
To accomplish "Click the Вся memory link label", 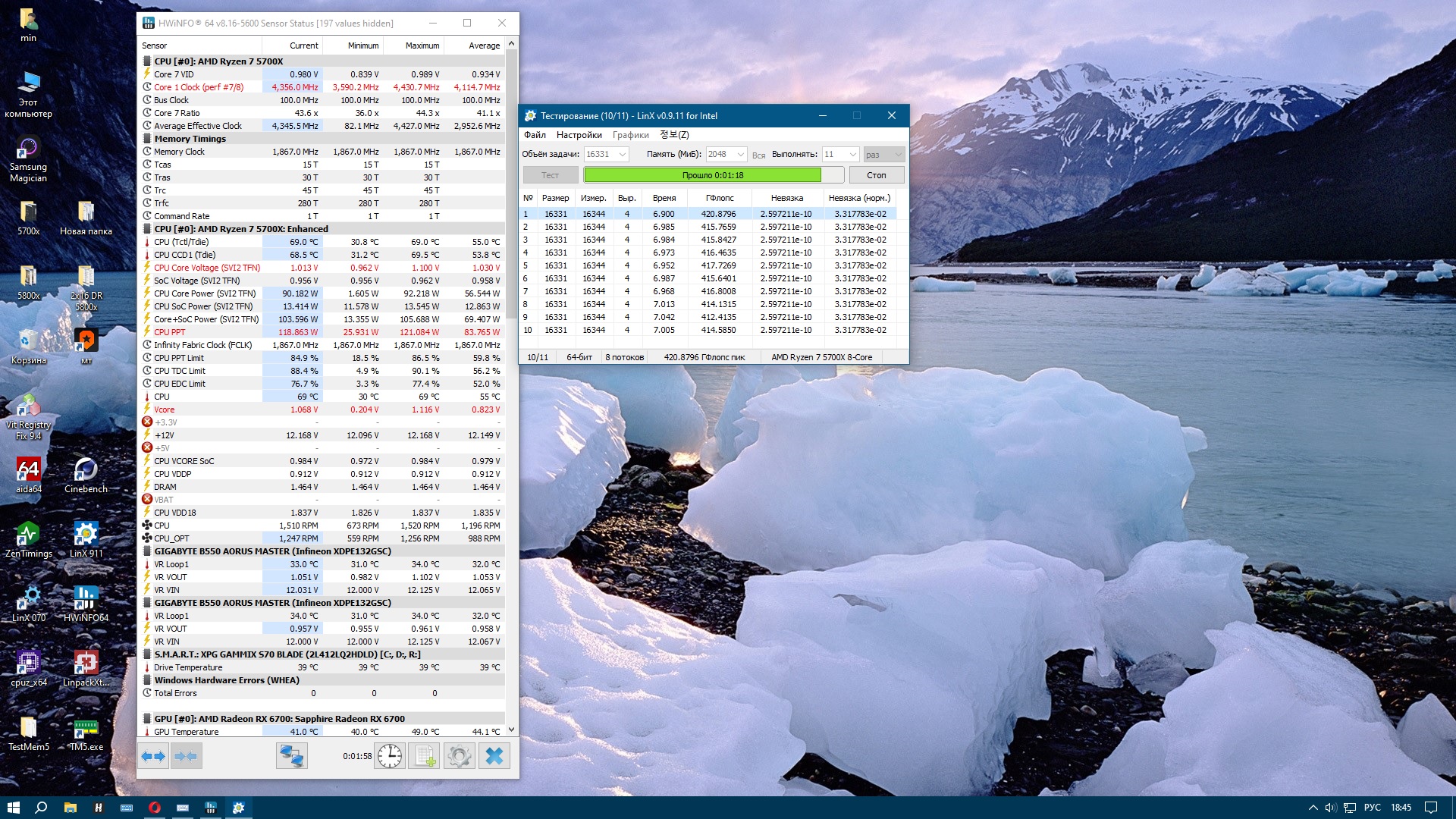I will point(758,155).
